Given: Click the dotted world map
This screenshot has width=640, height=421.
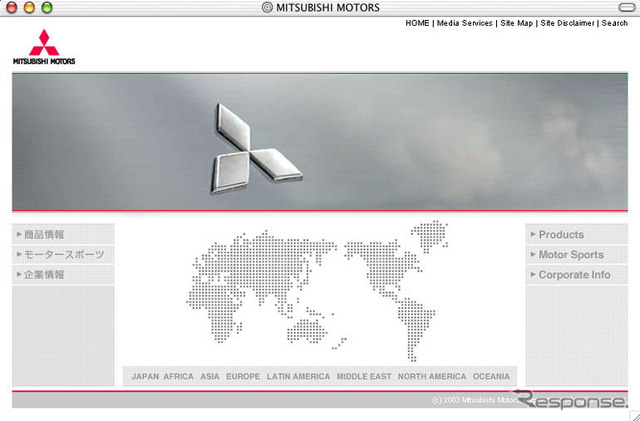Looking at the screenshot, I should coord(318,291).
